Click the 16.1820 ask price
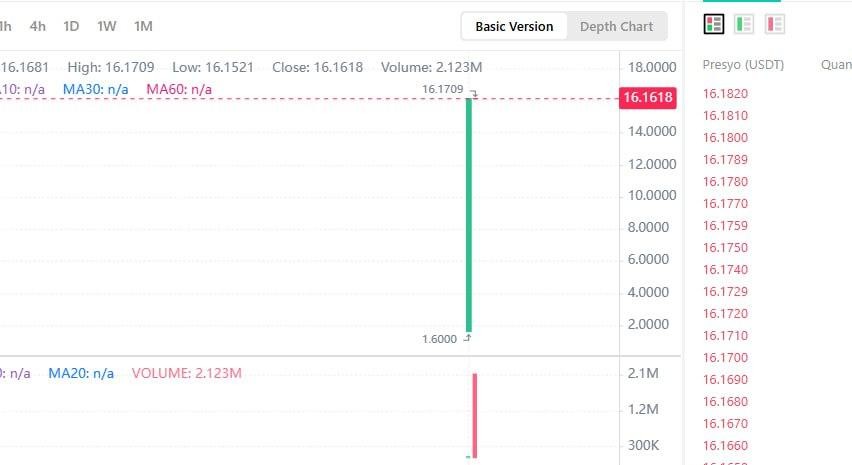This screenshot has width=852, height=465. coord(726,94)
